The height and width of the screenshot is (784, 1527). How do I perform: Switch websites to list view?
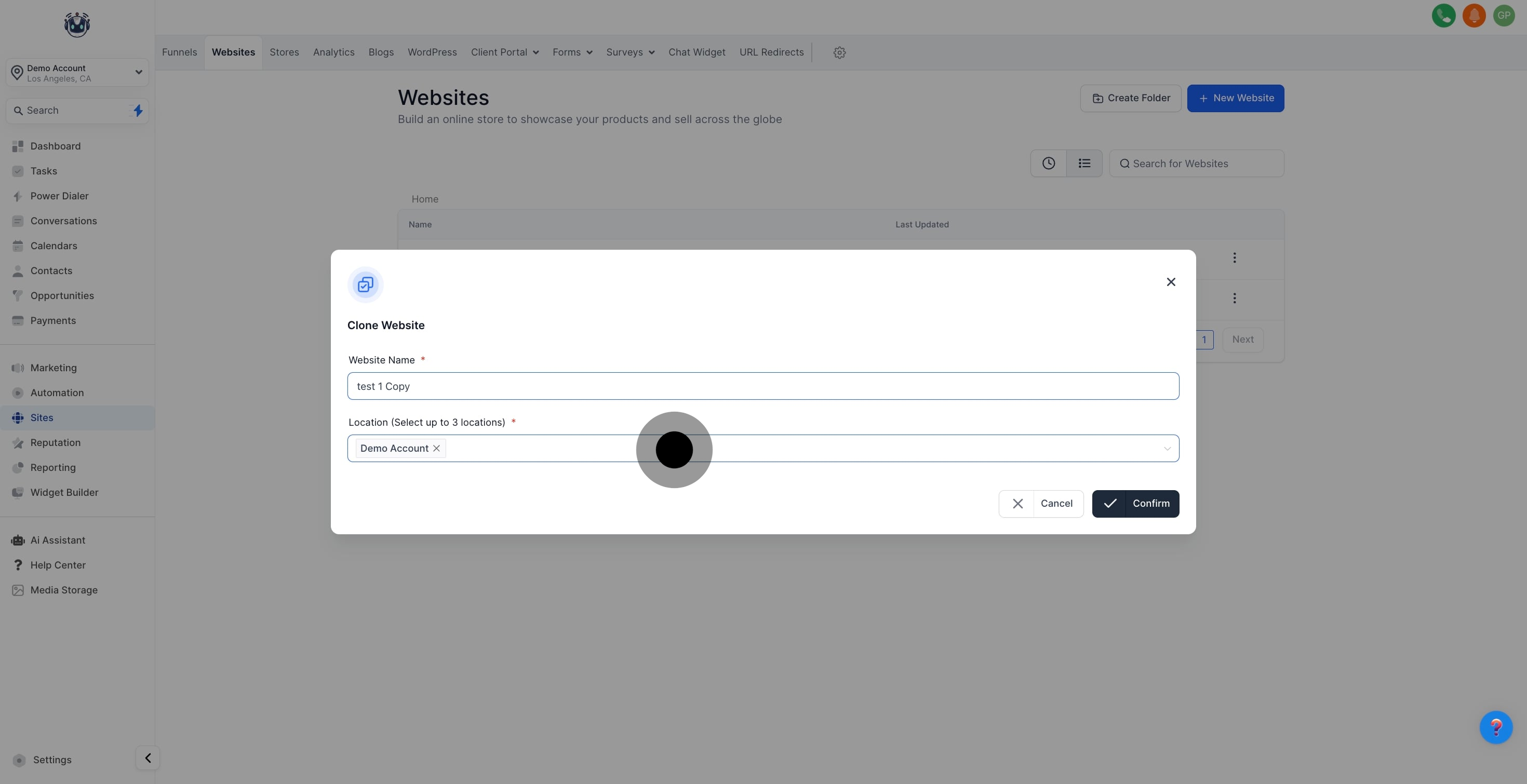(x=1084, y=163)
